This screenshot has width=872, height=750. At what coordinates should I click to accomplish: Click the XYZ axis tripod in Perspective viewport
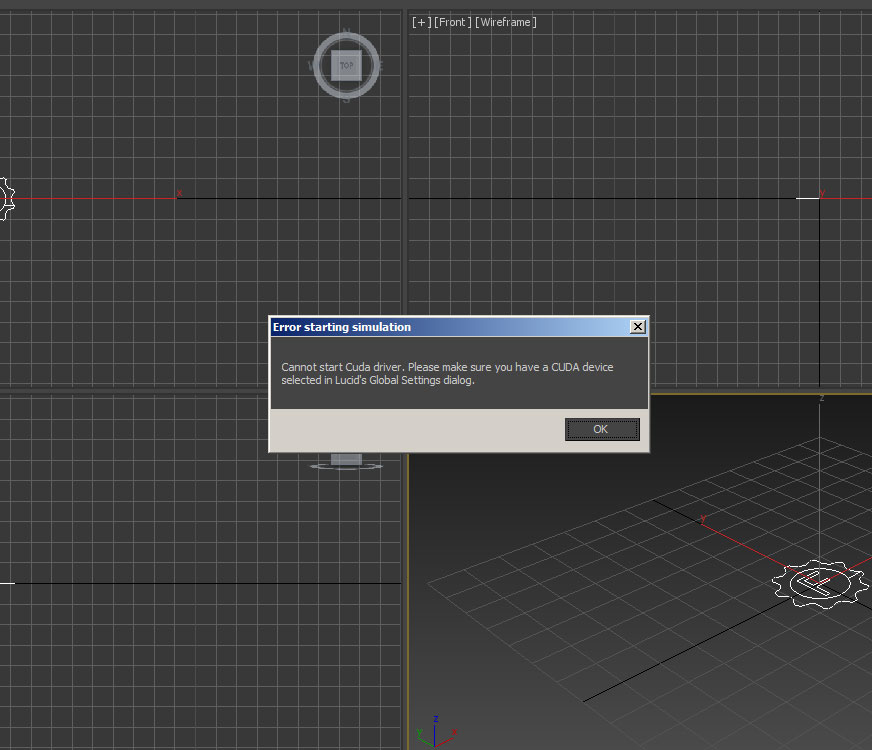pos(437,732)
